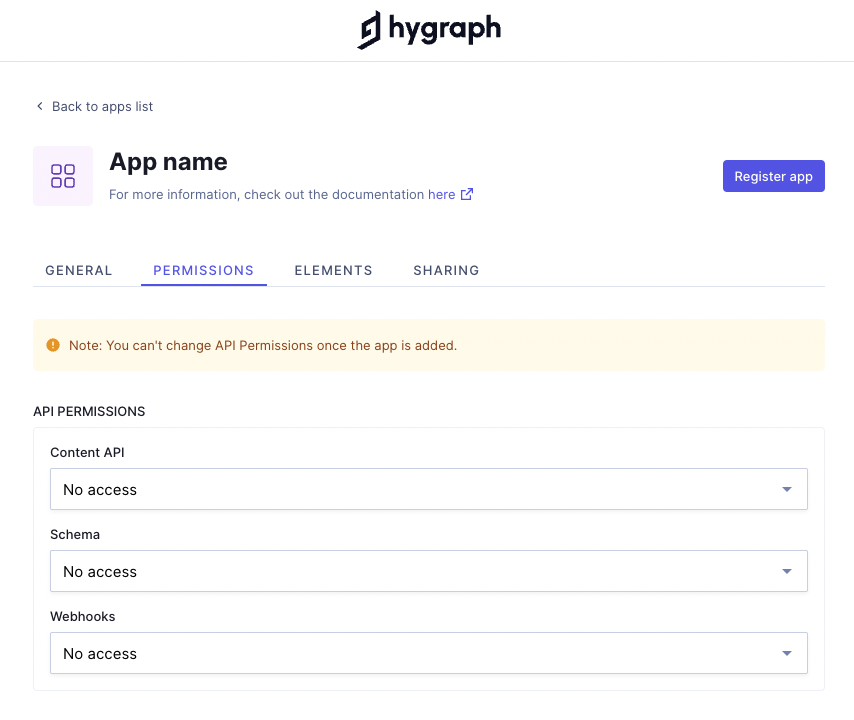Go back to apps list

[102, 106]
